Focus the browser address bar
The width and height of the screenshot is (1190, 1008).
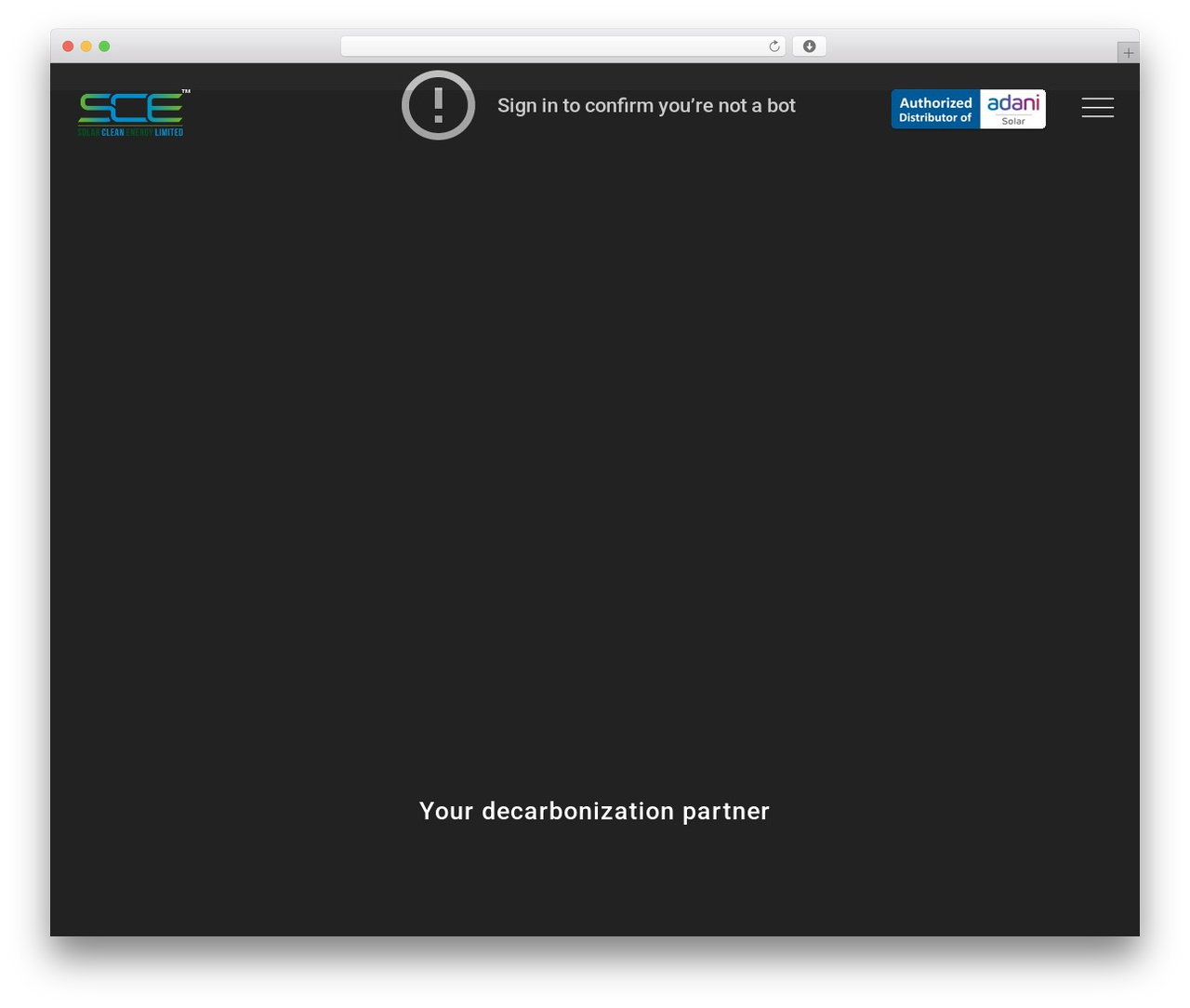(554, 46)
